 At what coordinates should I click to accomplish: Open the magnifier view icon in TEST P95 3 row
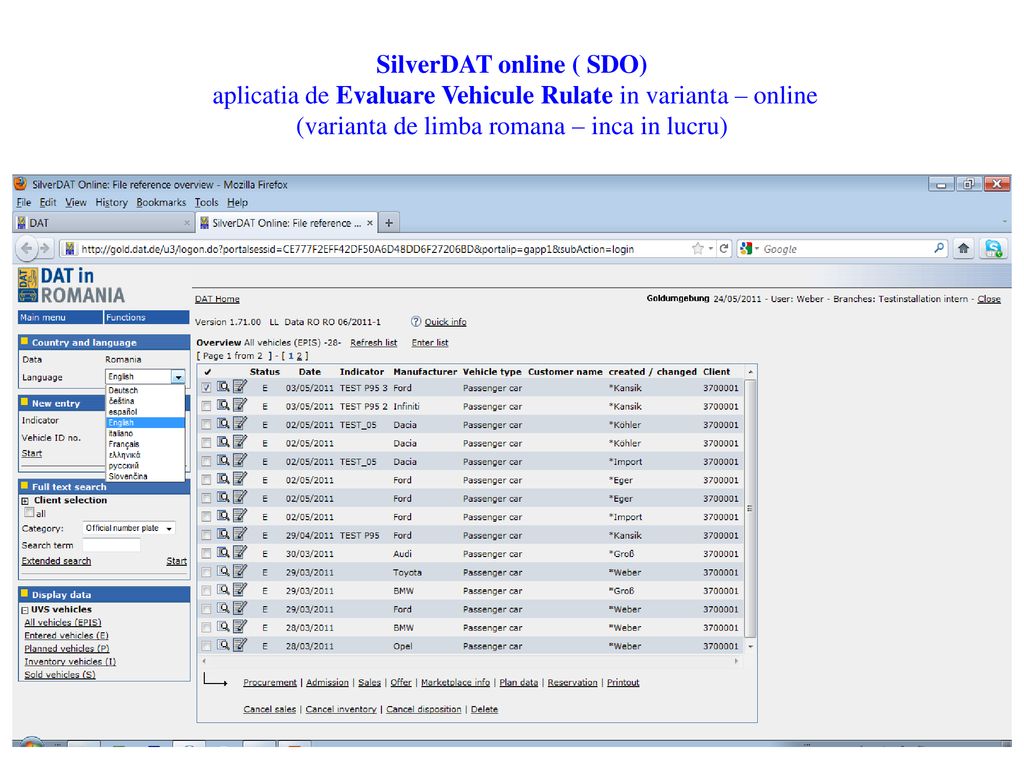point(223,387)
